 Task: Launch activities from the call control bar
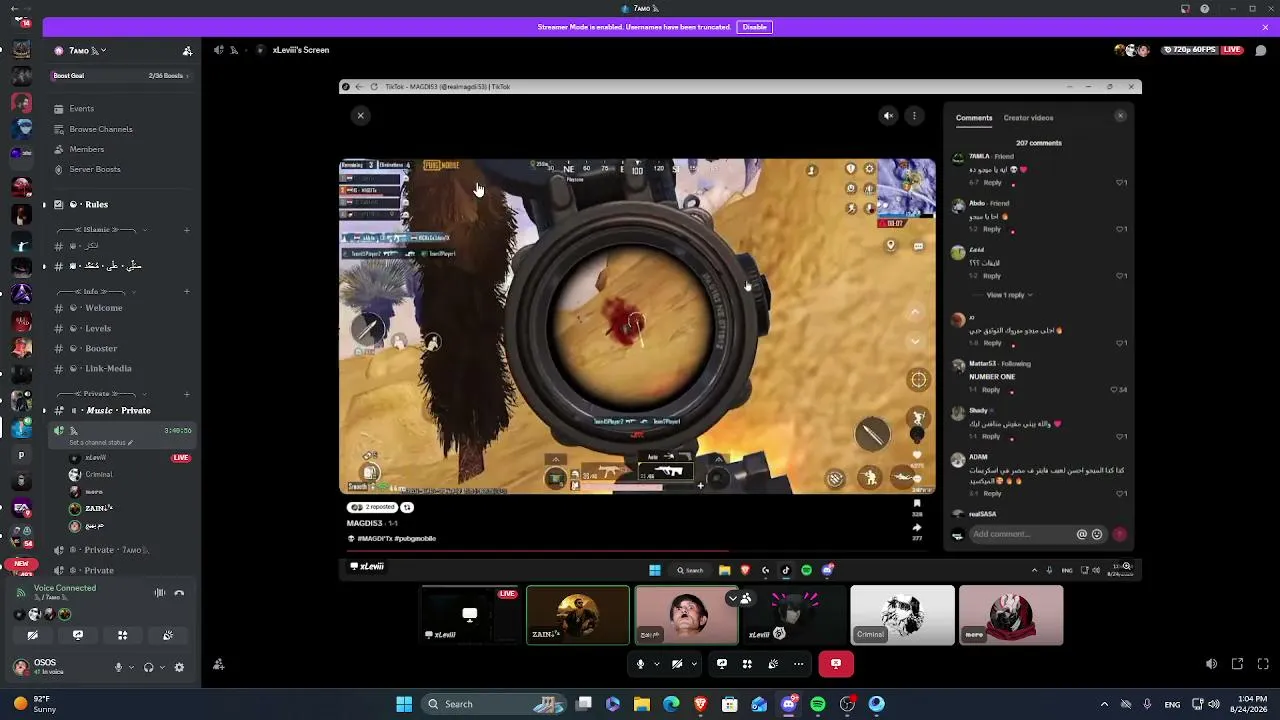click(747, 663)
